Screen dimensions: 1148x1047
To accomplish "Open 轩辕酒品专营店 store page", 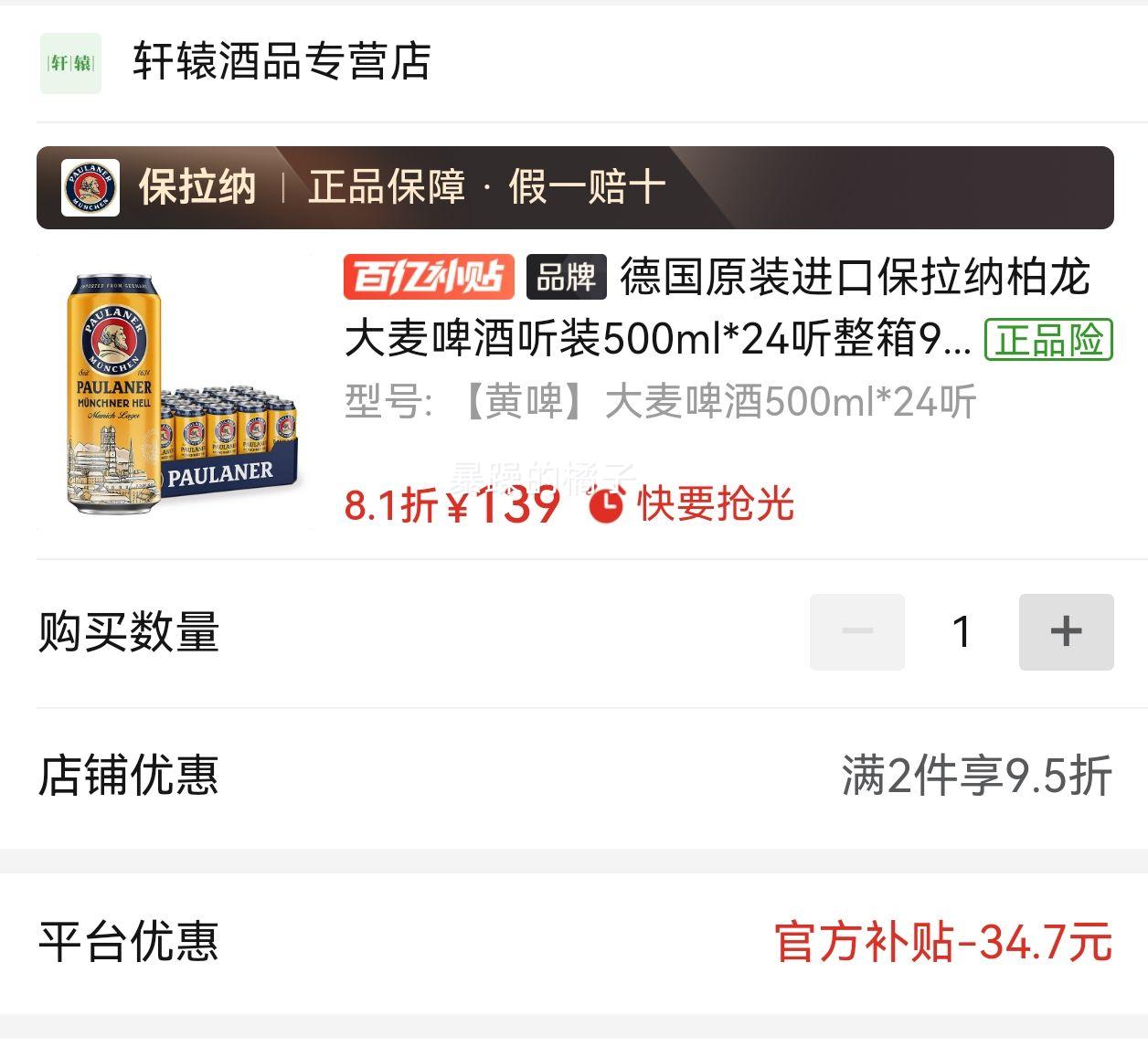I will (282, 62).
